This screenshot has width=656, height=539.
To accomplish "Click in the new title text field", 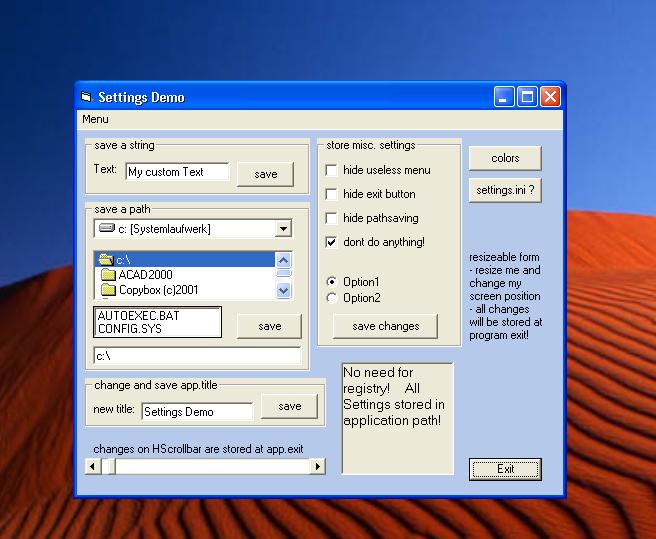I will click(x=197, y=411).
